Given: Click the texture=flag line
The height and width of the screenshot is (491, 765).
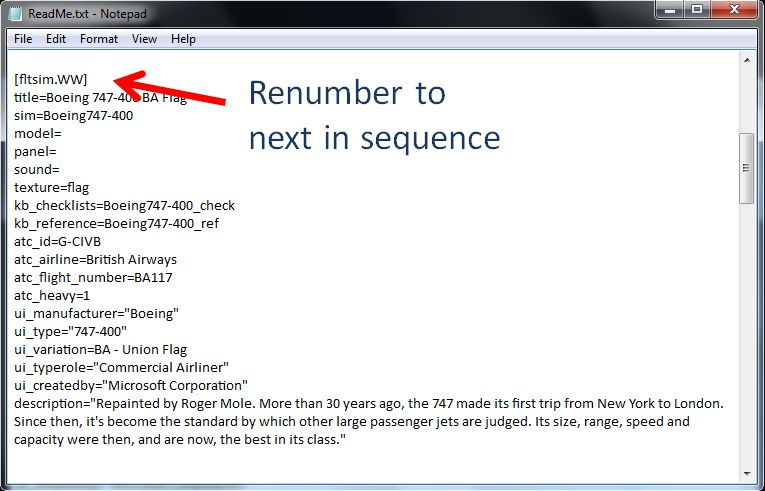Looking at the screenshot, I should [x=52, y=187].
